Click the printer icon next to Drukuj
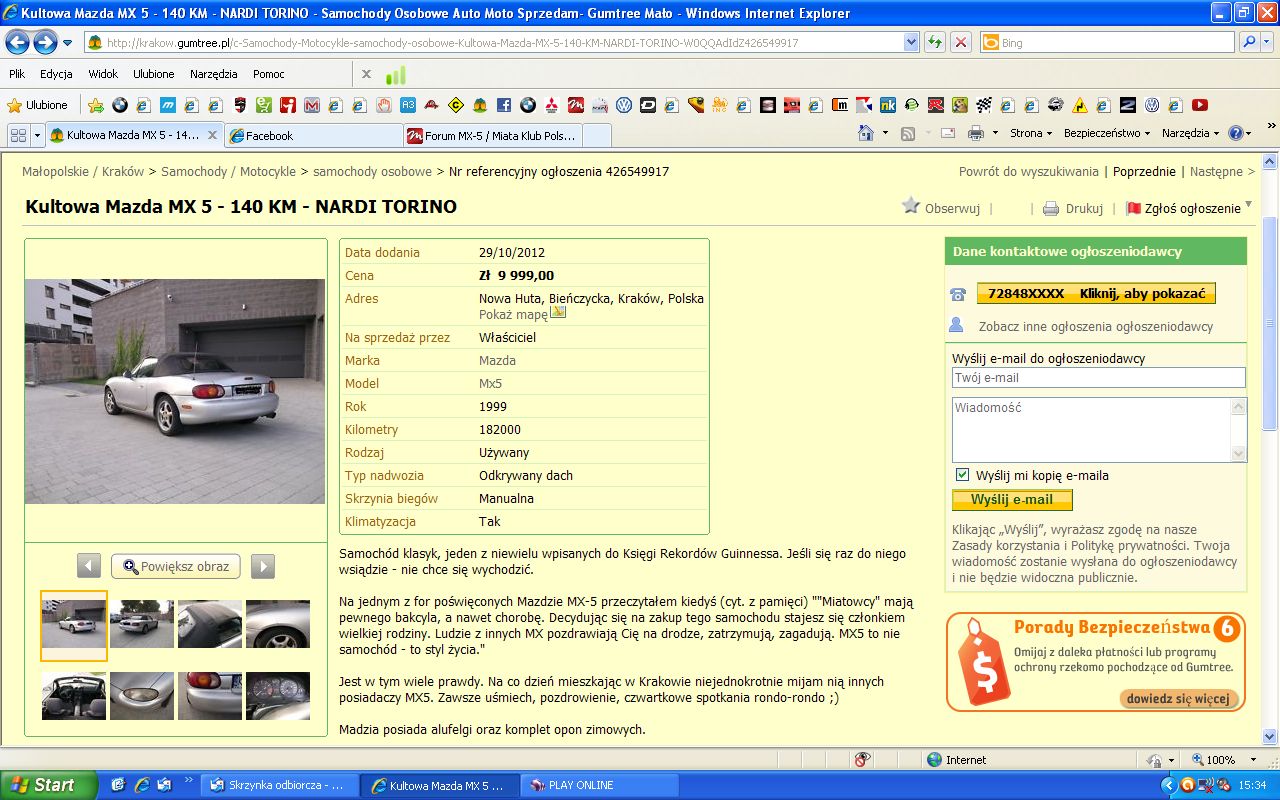 click(1051, 209)
